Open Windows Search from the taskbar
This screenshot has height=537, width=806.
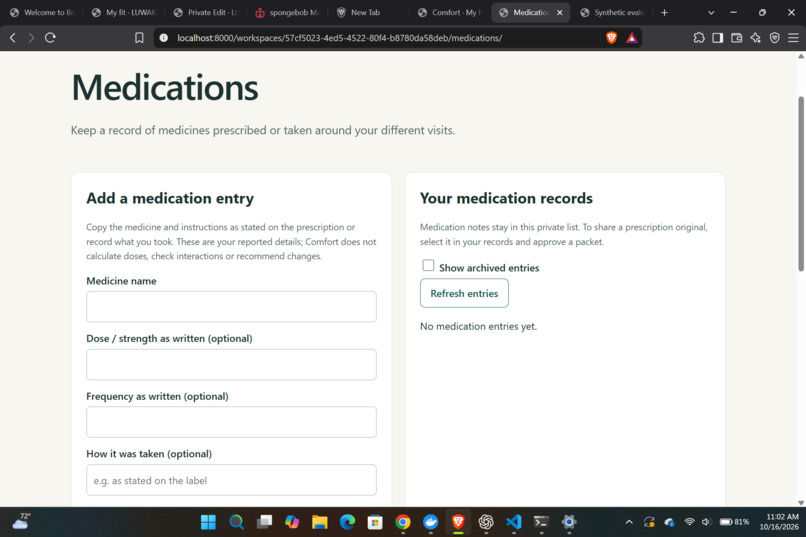[x=236, y=522]
